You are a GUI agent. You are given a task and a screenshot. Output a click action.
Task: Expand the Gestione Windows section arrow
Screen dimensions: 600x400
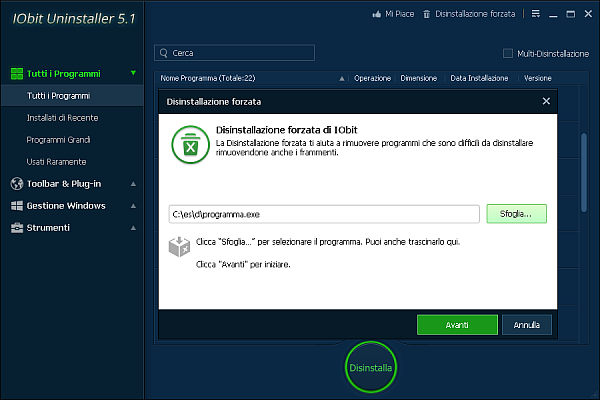coord(133,206)
